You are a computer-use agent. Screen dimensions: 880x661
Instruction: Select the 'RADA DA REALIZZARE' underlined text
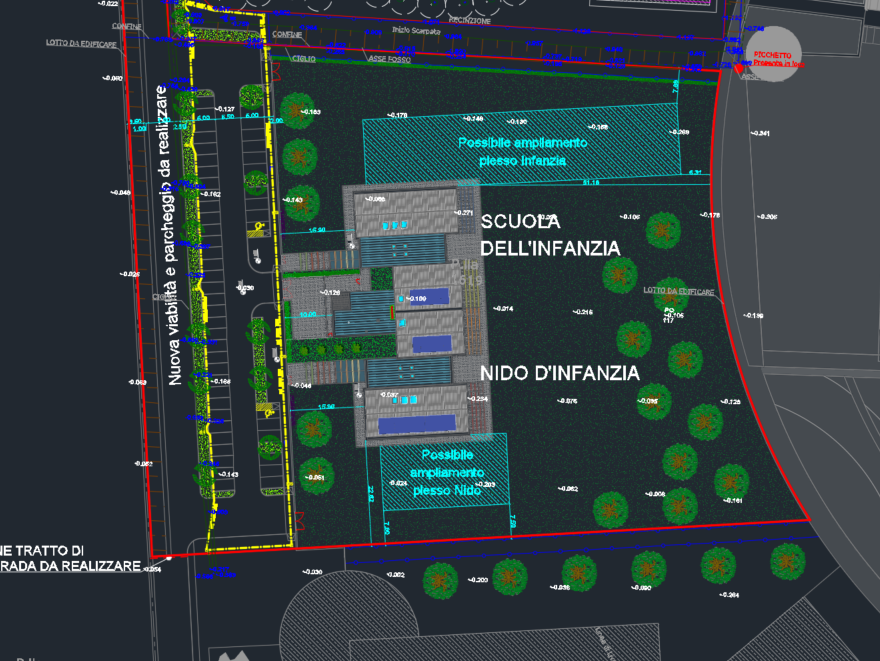coord(70,566)
